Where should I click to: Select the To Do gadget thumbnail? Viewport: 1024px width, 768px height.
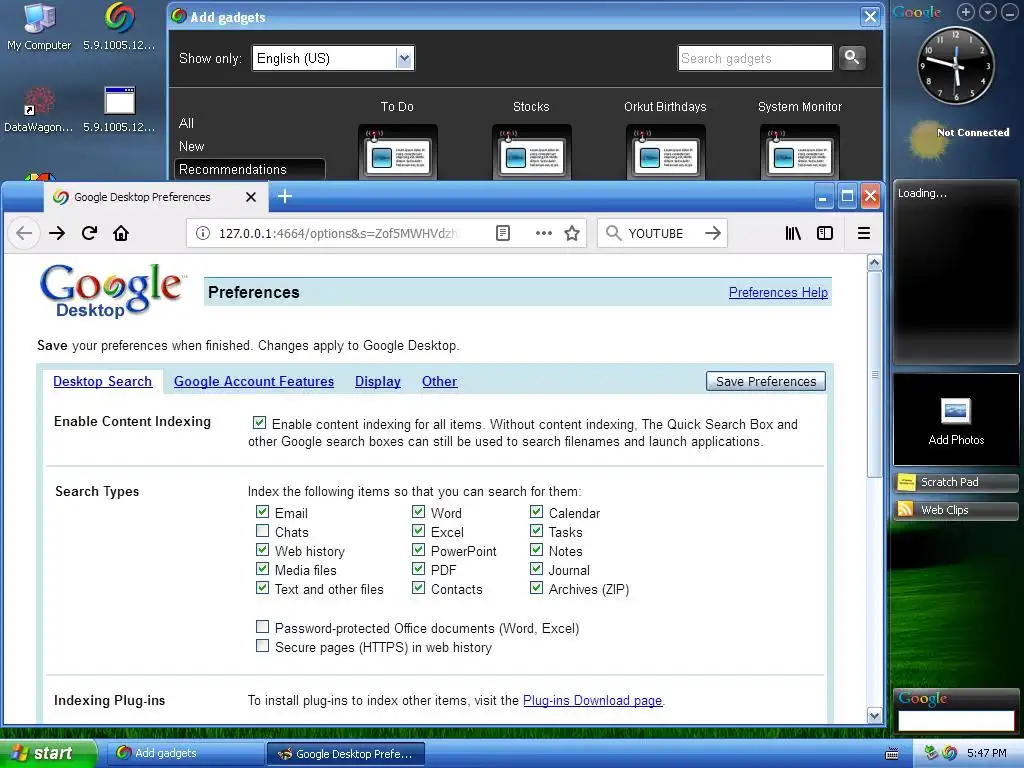pos(398,152)
